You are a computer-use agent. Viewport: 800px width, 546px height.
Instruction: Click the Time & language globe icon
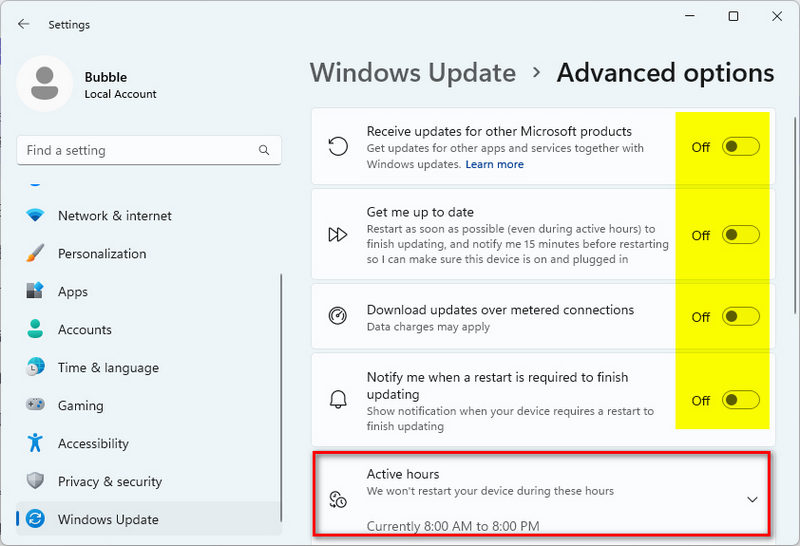click(35, 367)
